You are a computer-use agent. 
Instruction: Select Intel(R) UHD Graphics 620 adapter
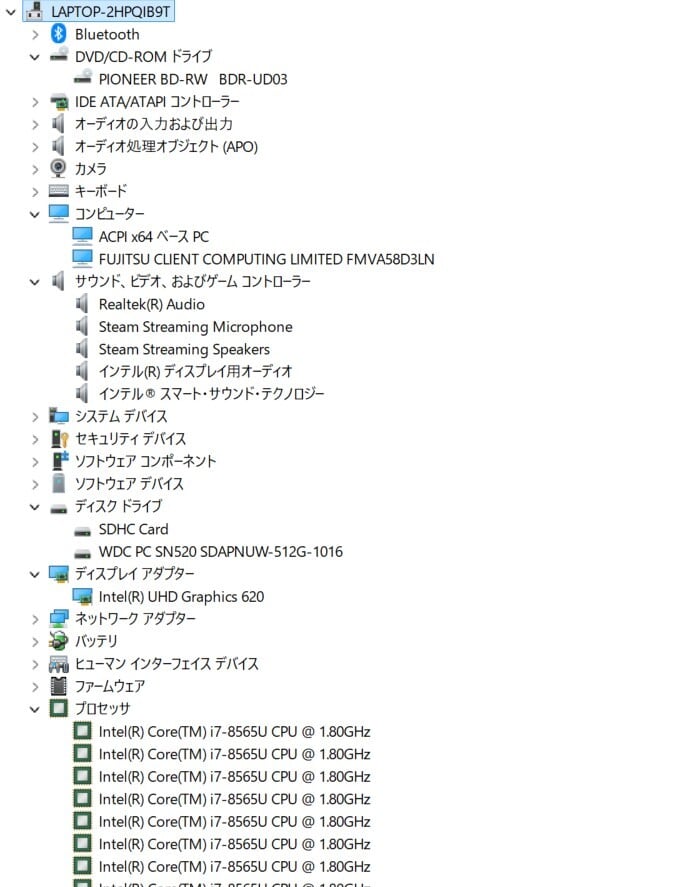click(182, 597)
